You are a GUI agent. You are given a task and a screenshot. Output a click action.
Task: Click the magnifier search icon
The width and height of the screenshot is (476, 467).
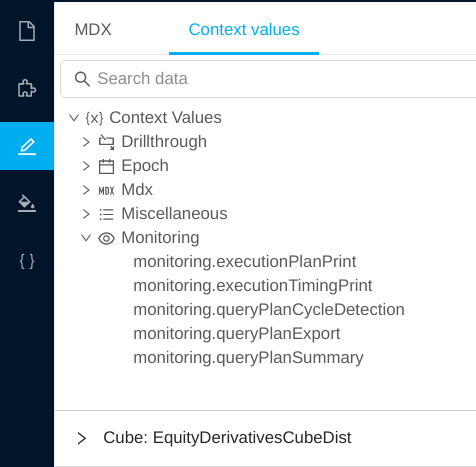pyautogui.click(x=82, y=79)
